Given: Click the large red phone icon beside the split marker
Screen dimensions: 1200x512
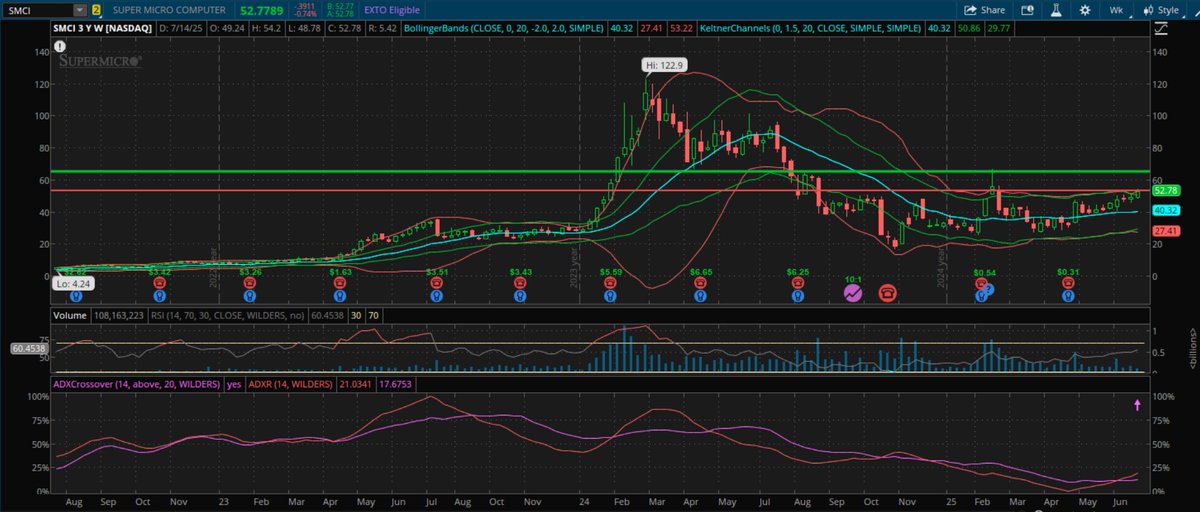Looking at the screenshot, I should click(x=887, y=293).
